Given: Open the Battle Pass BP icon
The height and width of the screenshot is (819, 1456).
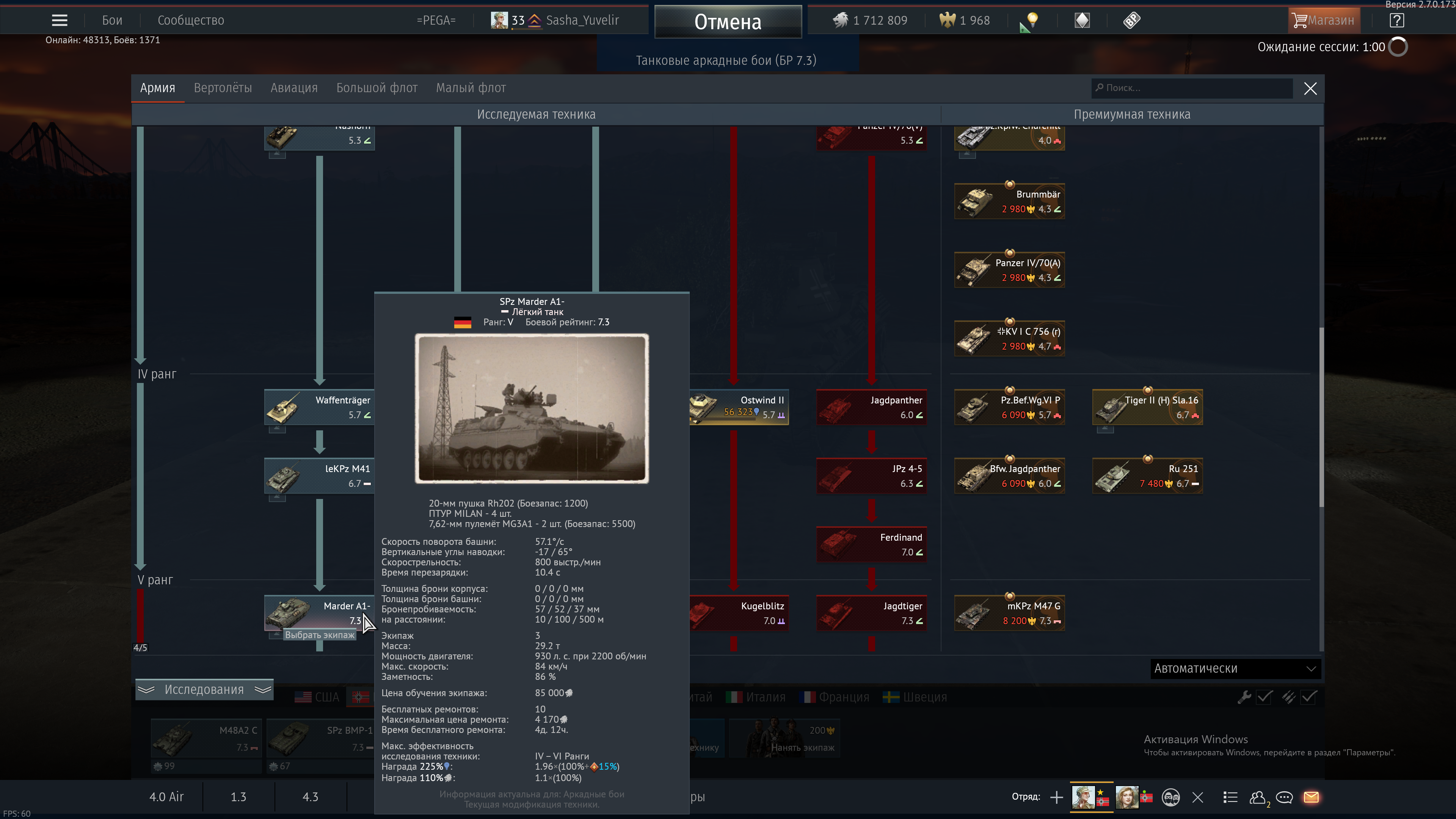Looking at the screenshot, I should click(x=1131, y=20).
